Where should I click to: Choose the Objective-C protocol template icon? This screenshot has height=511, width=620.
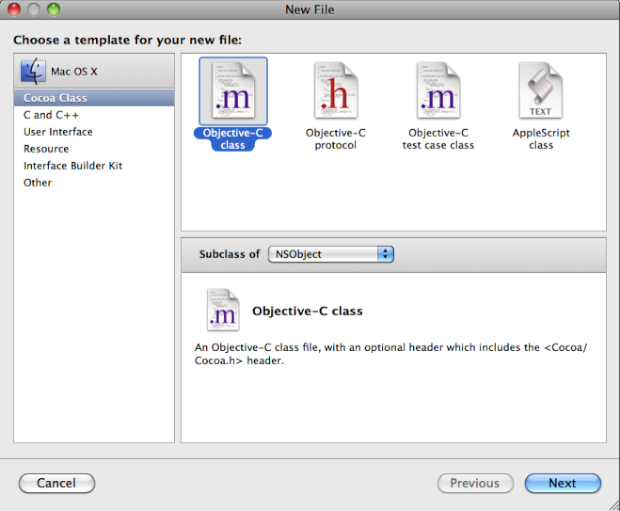(336, 91)
